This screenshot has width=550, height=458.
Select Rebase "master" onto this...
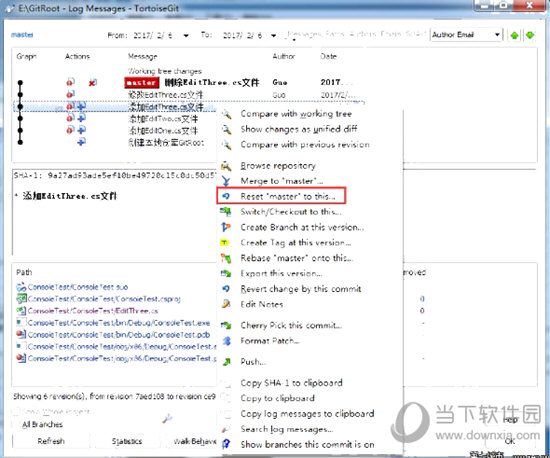coord(297,258)
